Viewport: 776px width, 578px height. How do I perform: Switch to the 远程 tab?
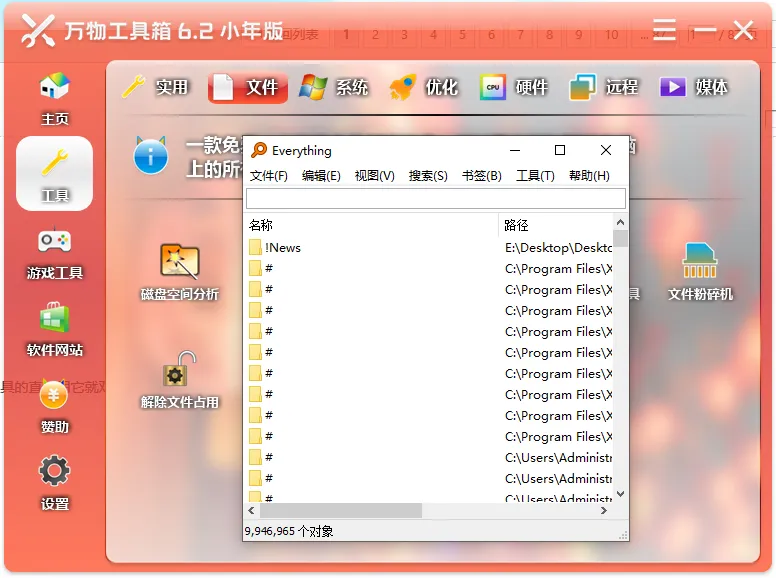(604, 87)
